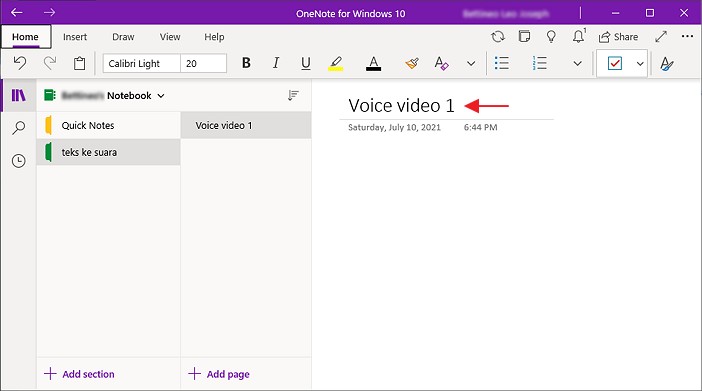702x391 pixels.
Task: Undo the last action
Action: [20, 63]
